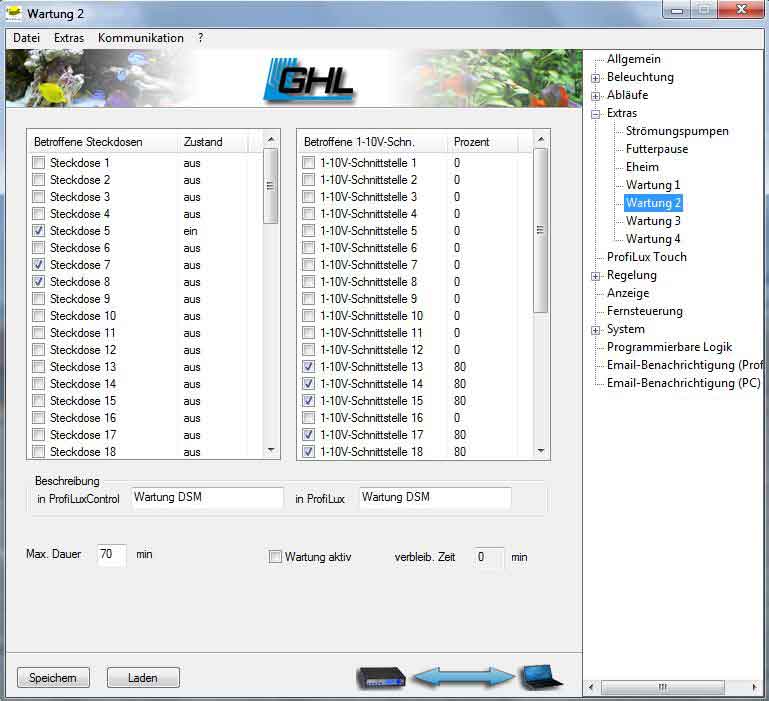Screen dimensions: 769x701
Task: Click the application icon in title bar
Action: coord(13,14)
